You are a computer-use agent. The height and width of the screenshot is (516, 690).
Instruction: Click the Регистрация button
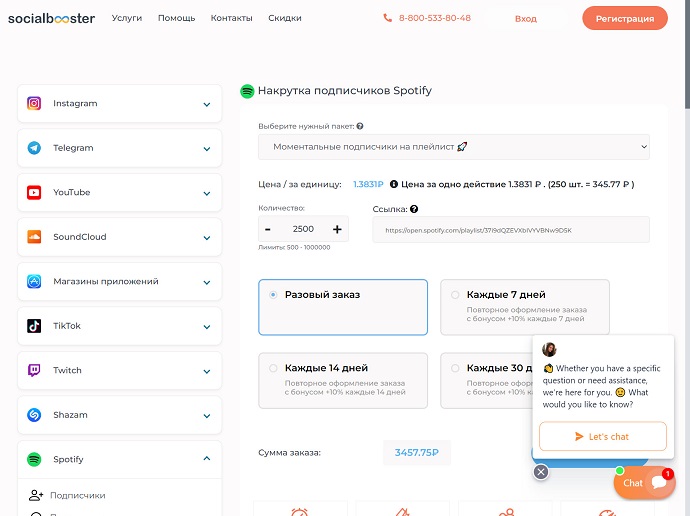click(625, 18)
